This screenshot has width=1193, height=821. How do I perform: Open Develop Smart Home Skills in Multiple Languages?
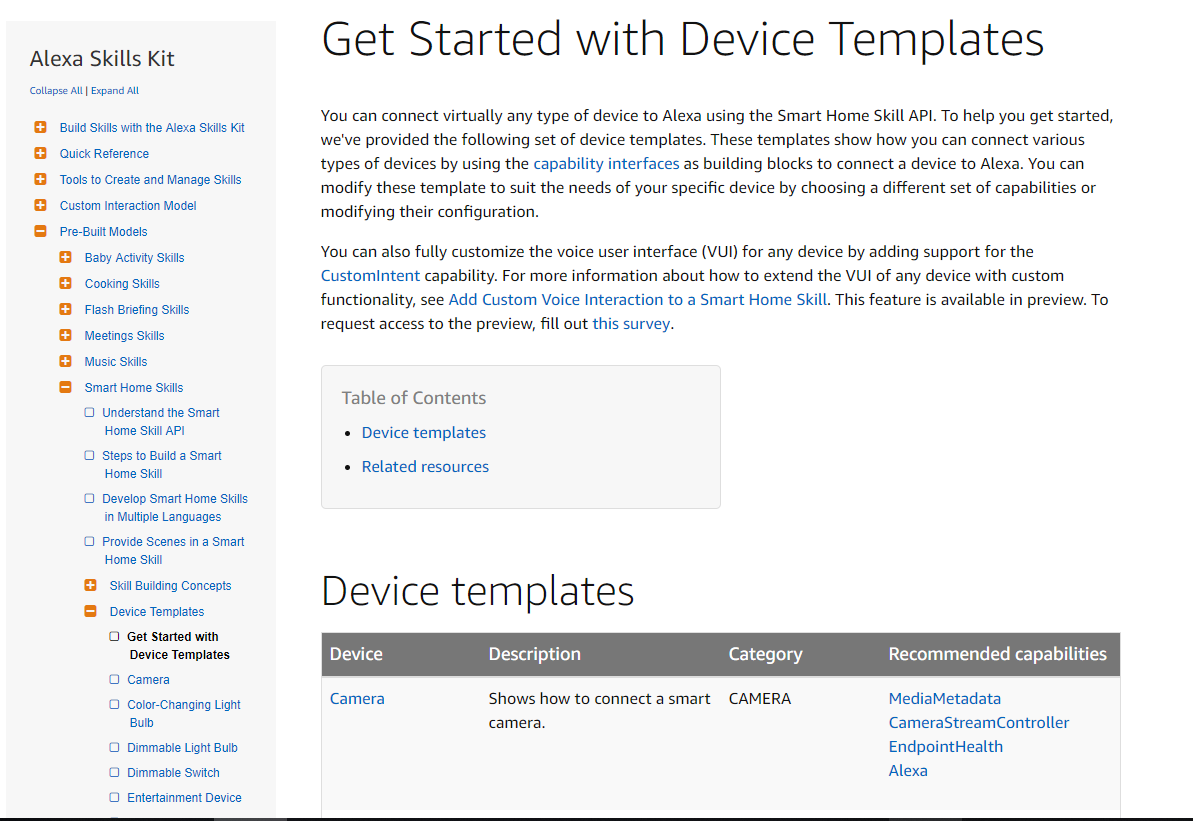pyautogui.click(x=175, y=508)
